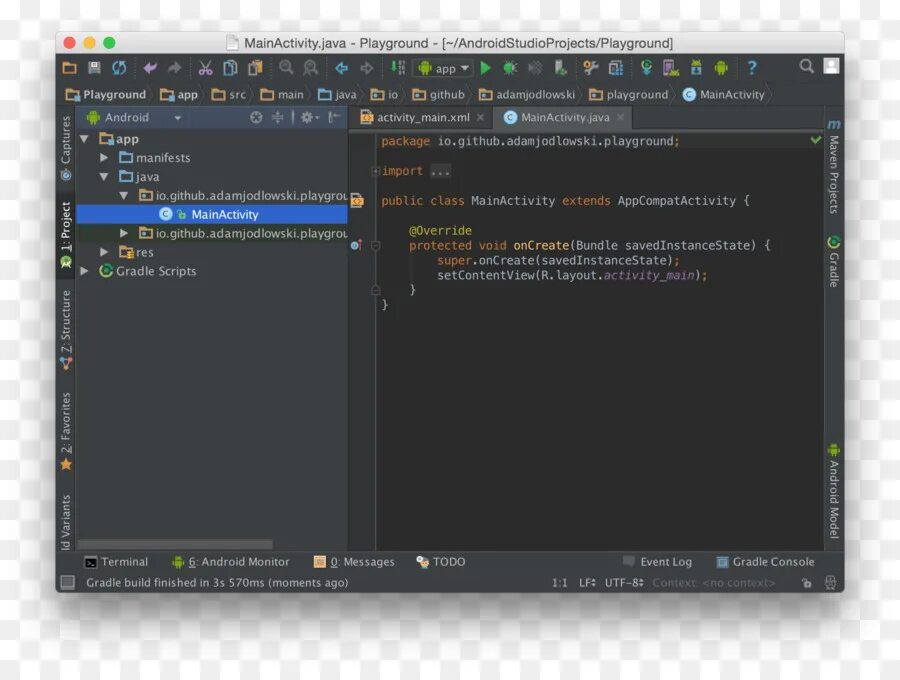Click the Copy icon in toolbar

[x=230, y=68]
